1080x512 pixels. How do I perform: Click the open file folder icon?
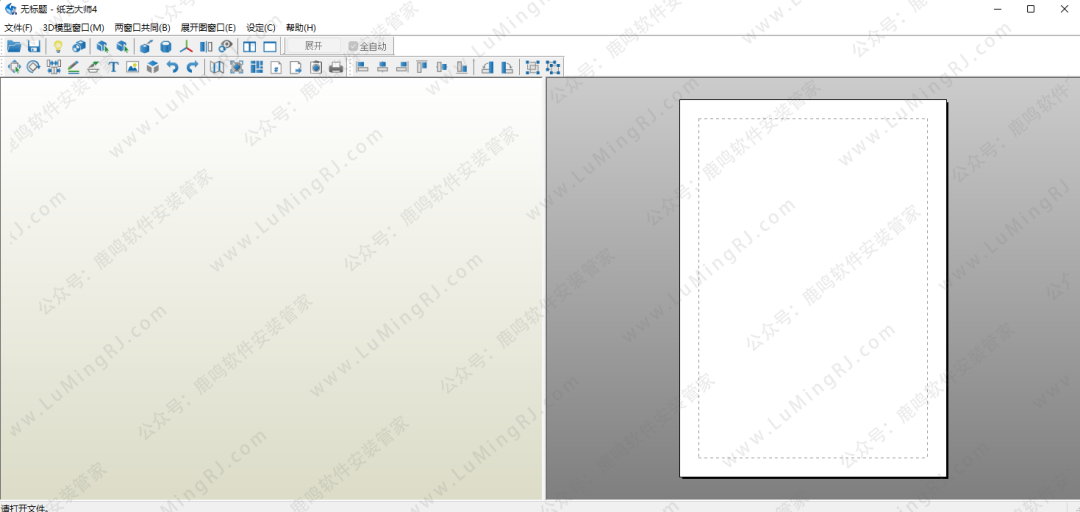pos(14,47)
